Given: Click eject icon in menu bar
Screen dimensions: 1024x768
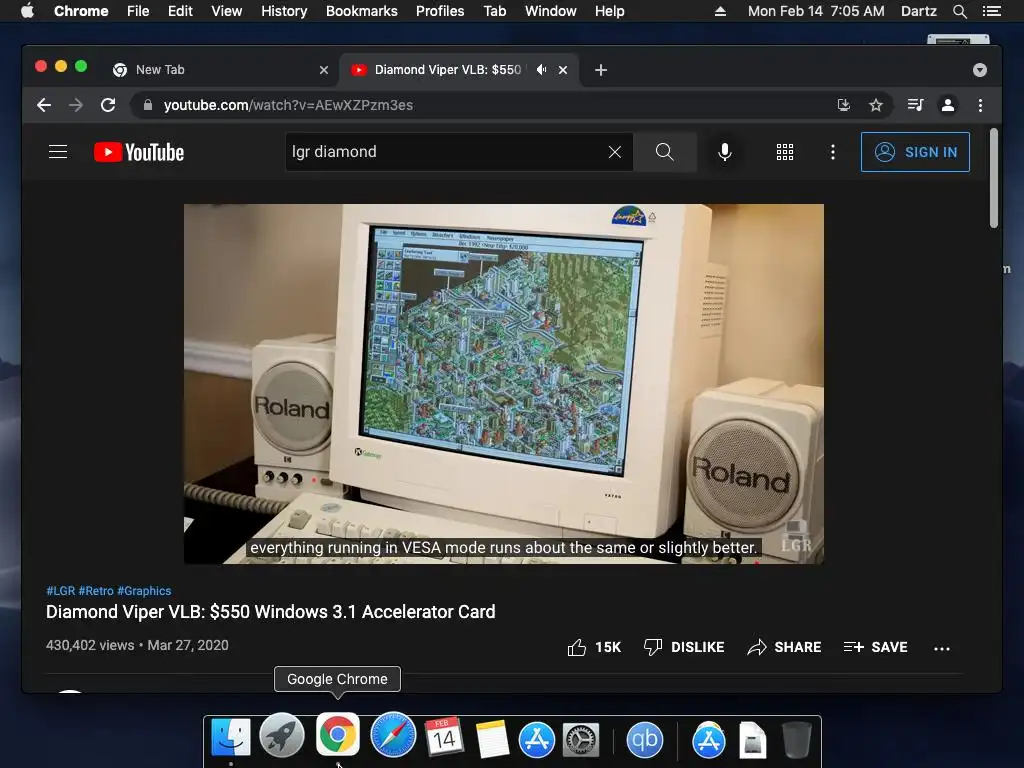Looking at the screenshot, I should point(720,11).
